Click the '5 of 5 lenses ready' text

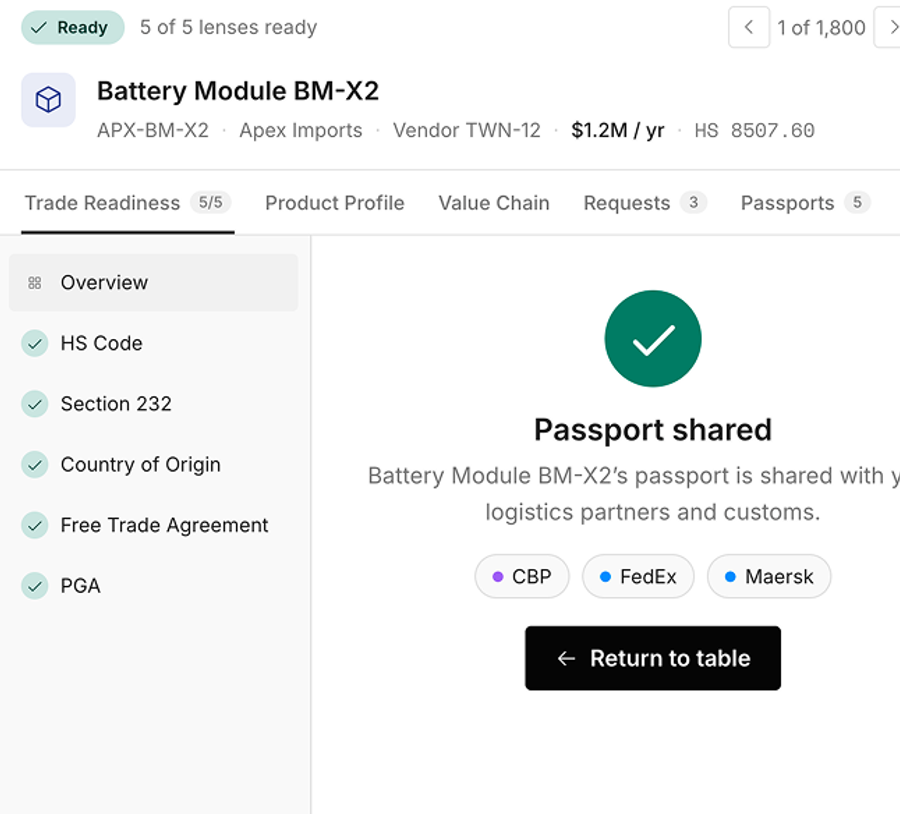(x=228, y=27)
